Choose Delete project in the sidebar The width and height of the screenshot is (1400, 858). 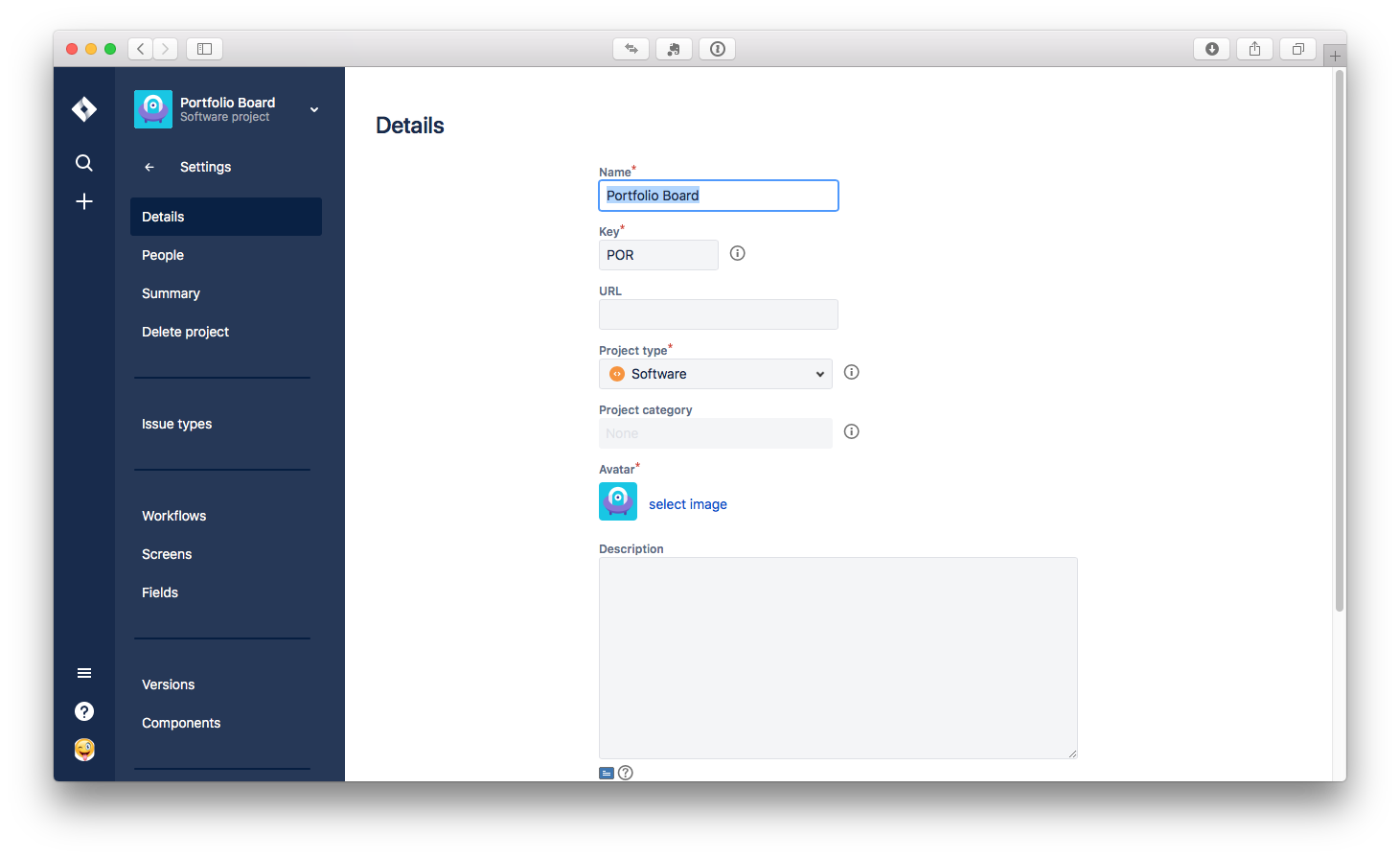coord(185,331)
